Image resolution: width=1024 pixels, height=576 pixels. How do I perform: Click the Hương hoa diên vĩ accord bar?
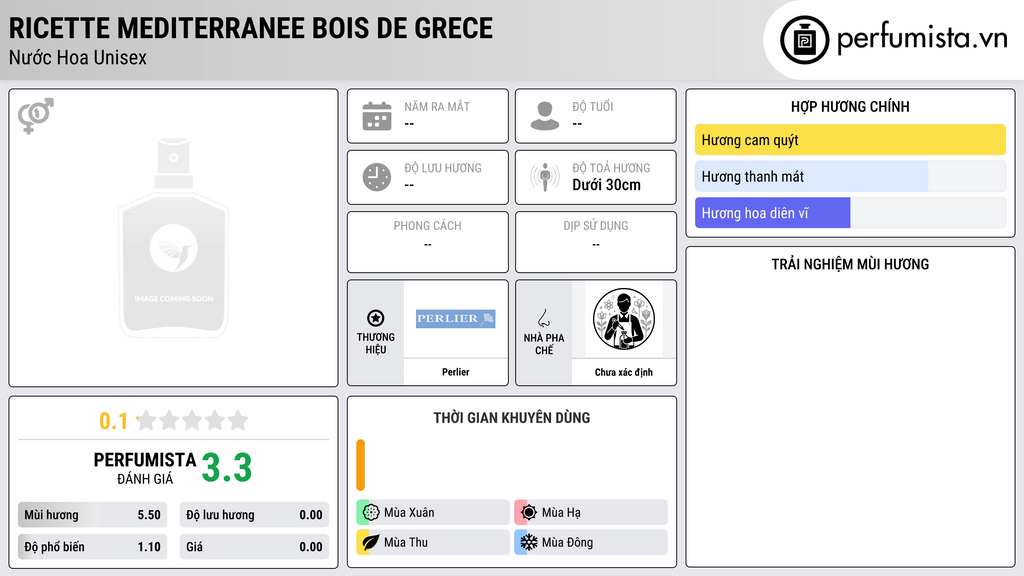(850, 213)
